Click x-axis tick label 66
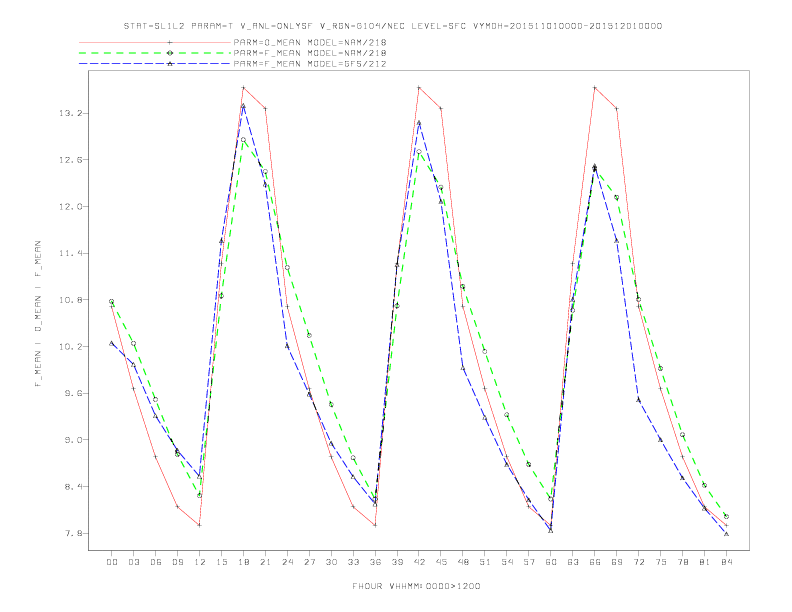Screen dimensions: 792x612 [595, 562]
